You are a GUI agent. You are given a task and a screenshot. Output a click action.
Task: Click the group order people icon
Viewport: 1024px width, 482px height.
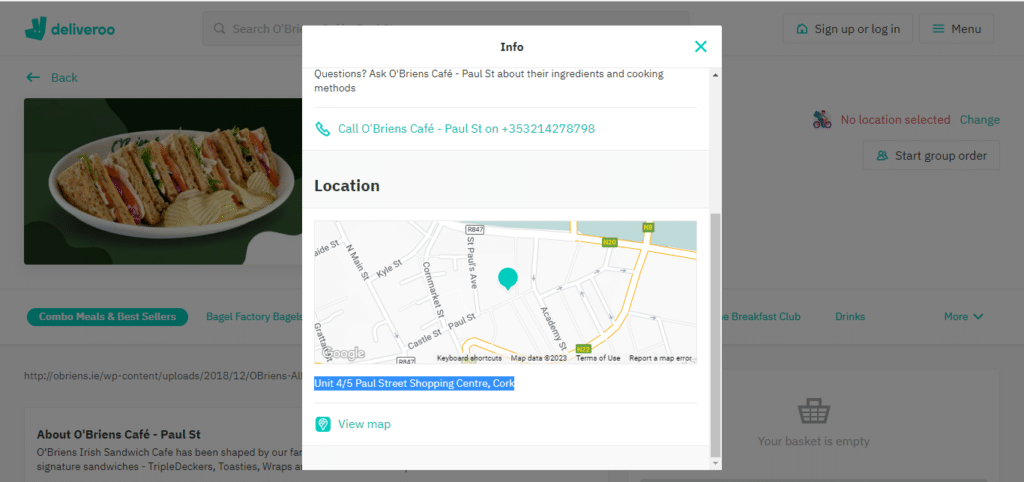click(882, 156)
